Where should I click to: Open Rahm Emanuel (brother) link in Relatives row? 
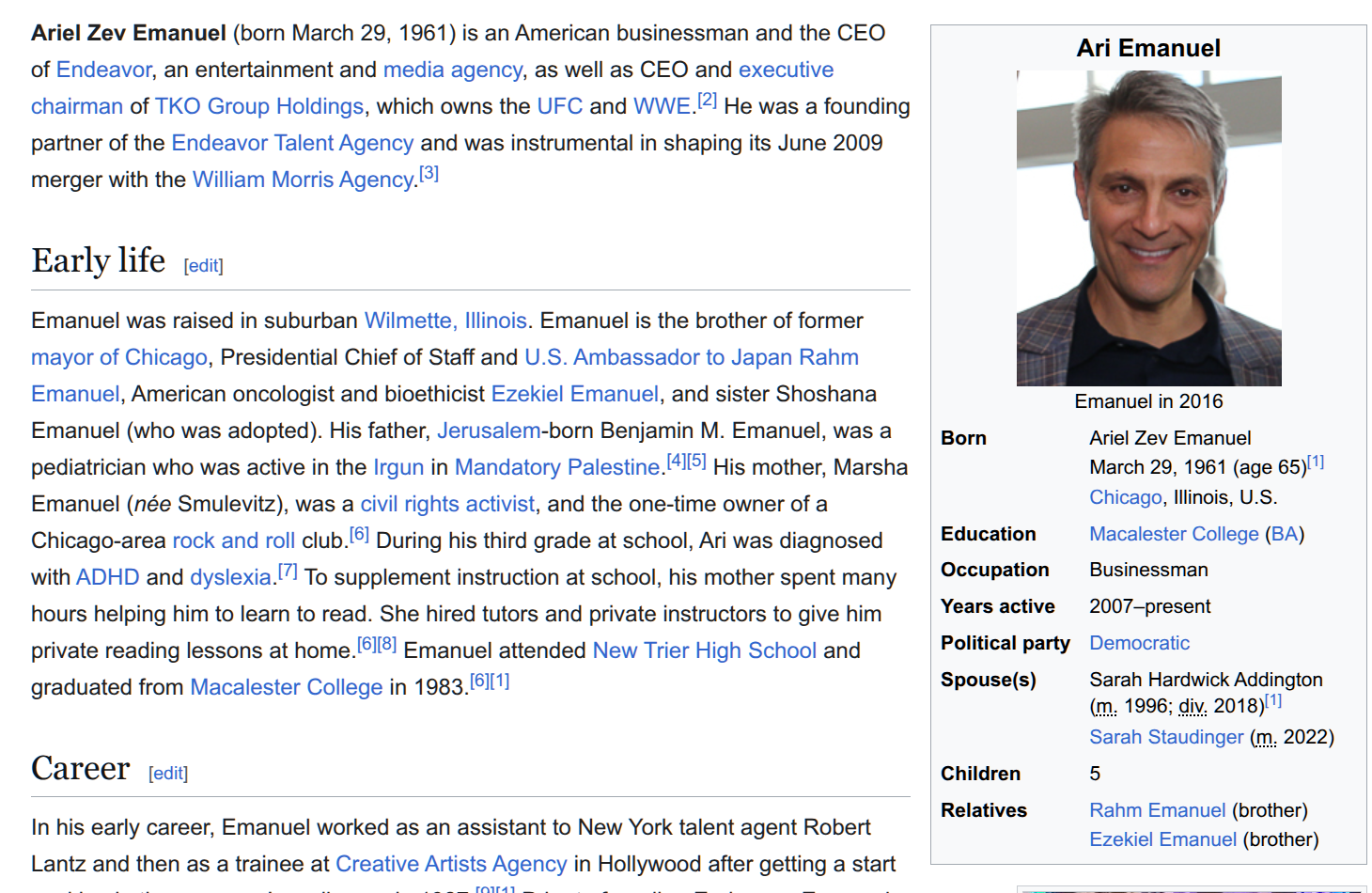click(x=1158, y=810)
